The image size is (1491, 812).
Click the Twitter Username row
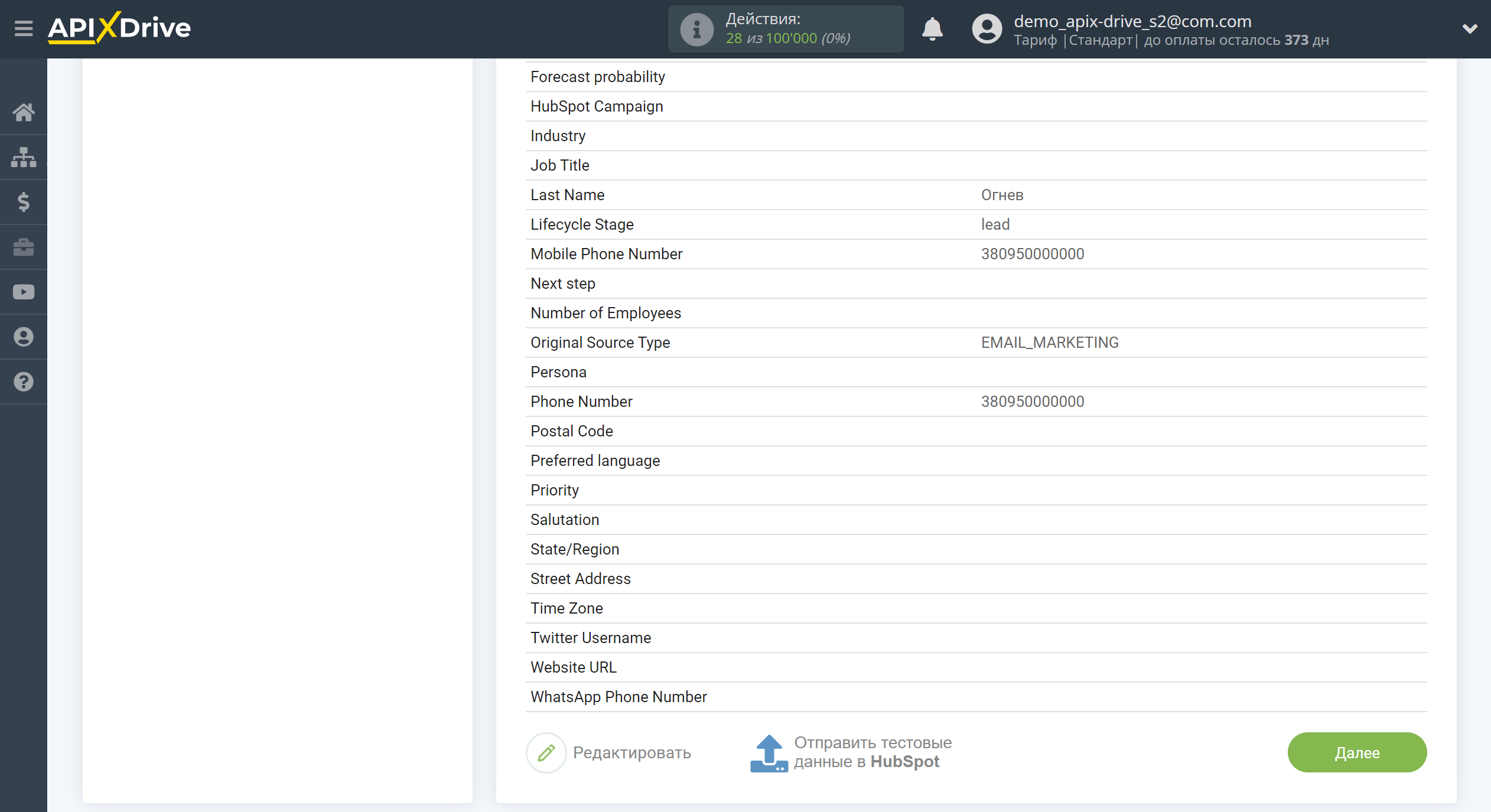click(x=976, y=638)
